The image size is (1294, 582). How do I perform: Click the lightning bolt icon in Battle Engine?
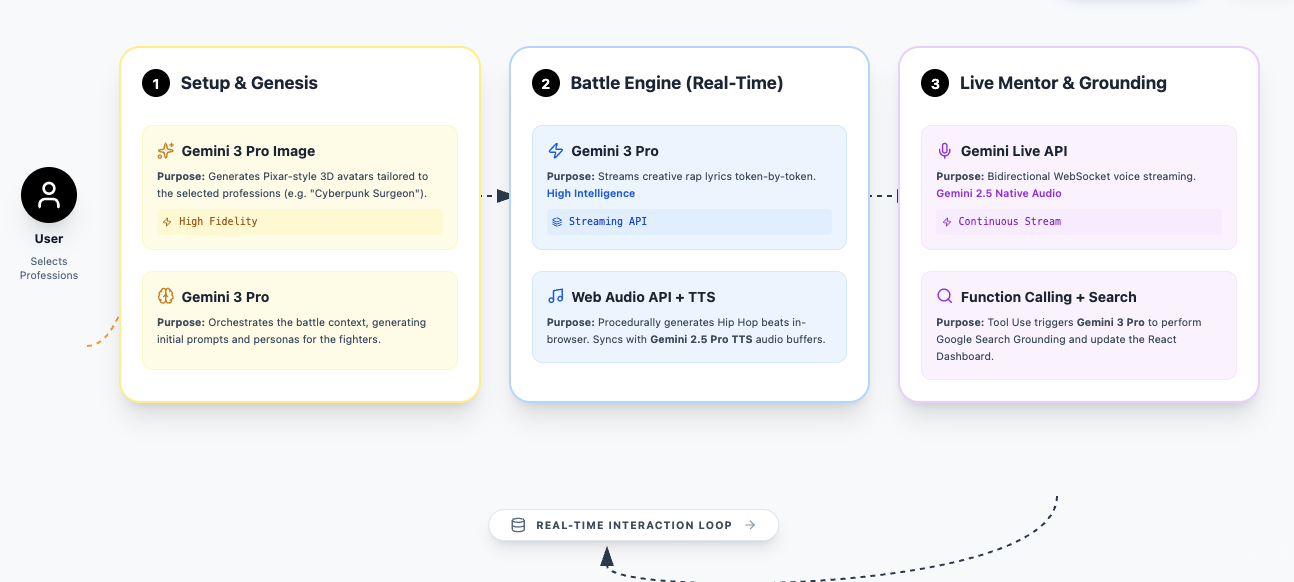click(556, 151)
